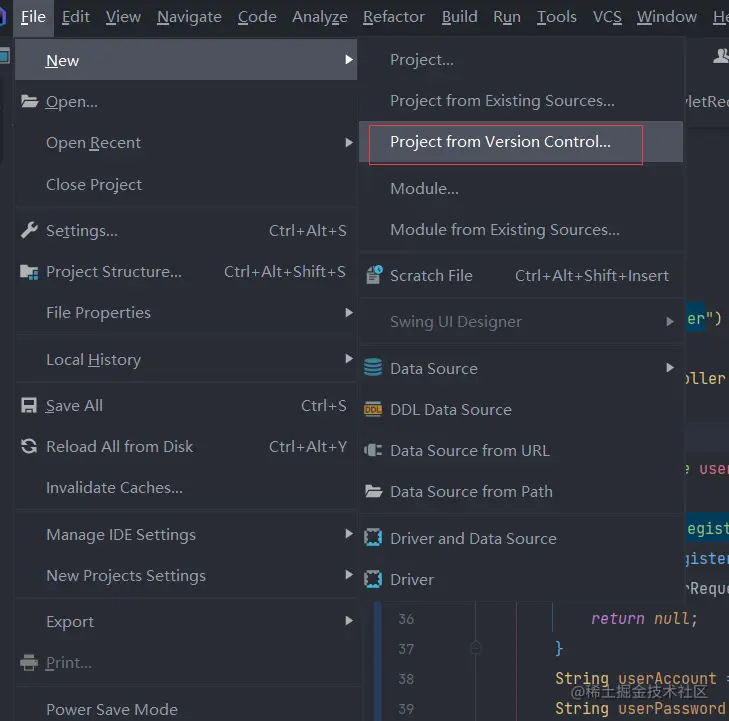Select New Project... entry

pos(521,60)
